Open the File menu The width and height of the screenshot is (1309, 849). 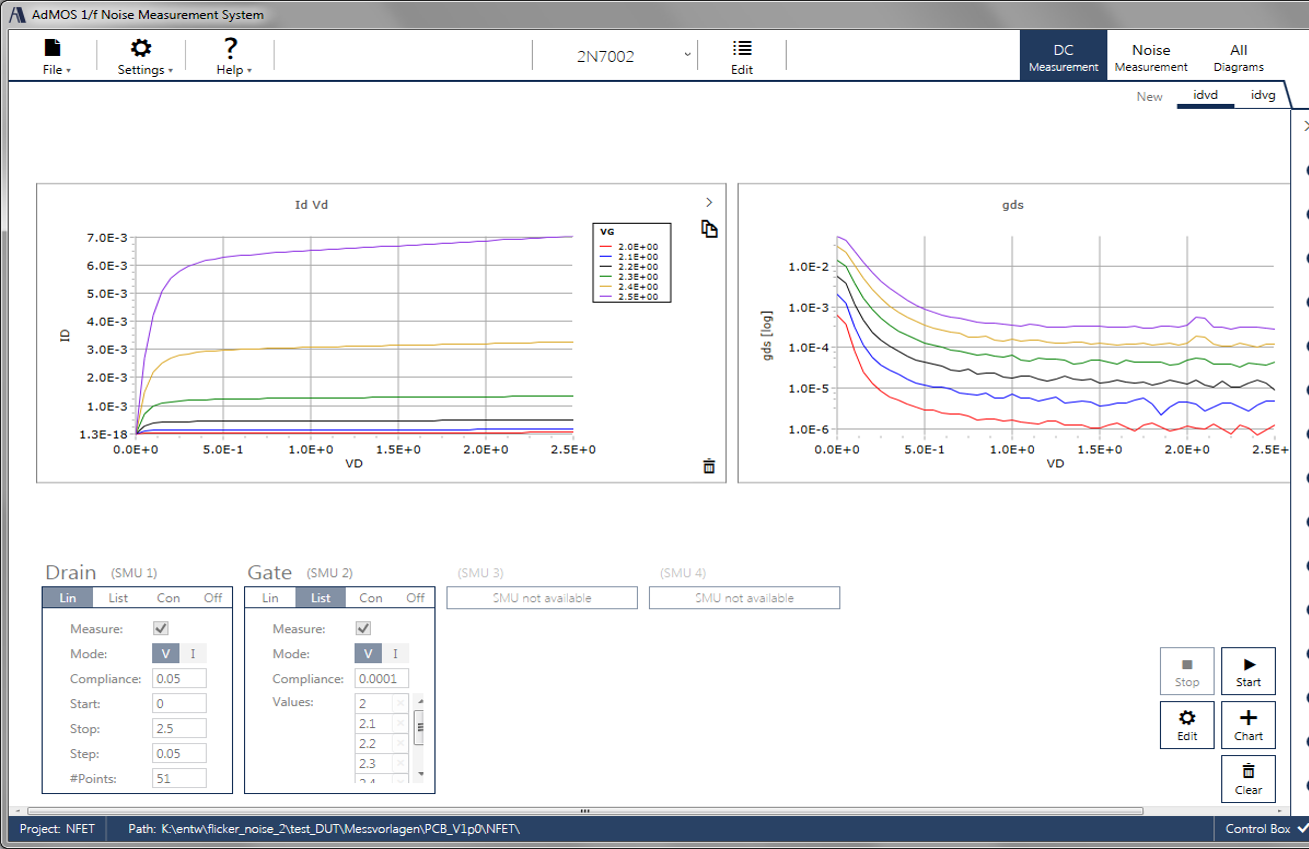[55, 57]
